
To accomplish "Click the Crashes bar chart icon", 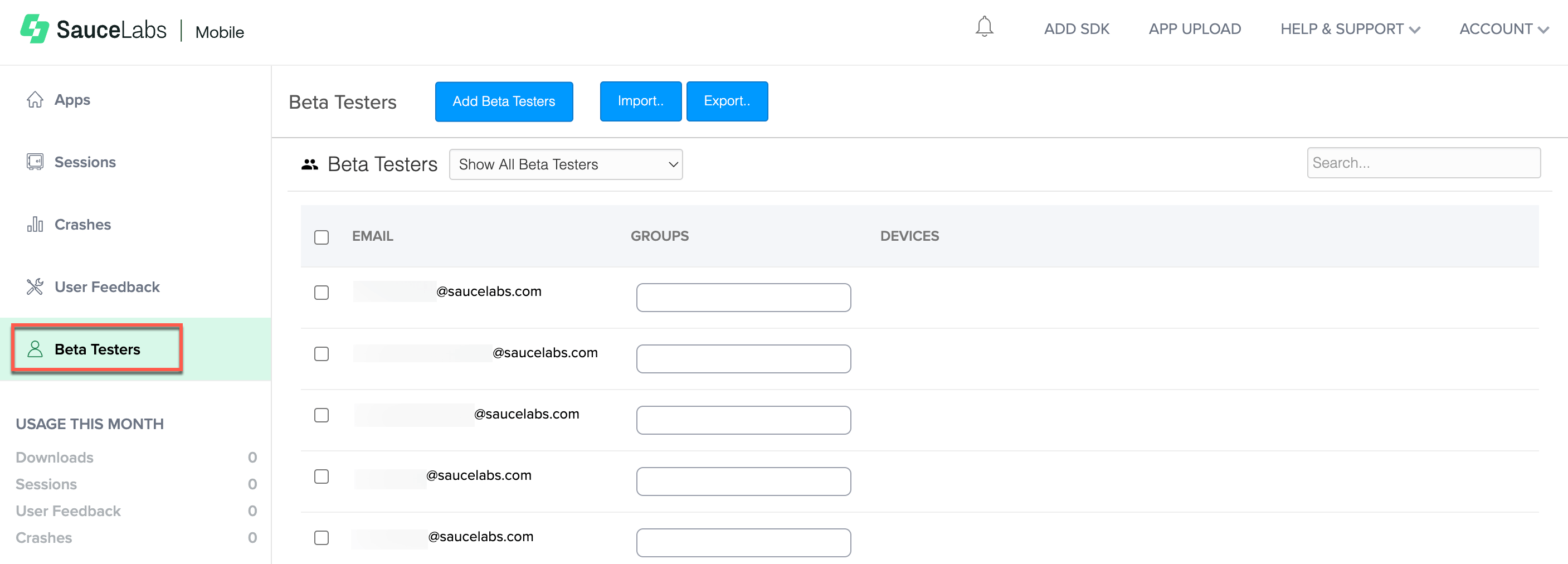I will [x=35, y=224].
